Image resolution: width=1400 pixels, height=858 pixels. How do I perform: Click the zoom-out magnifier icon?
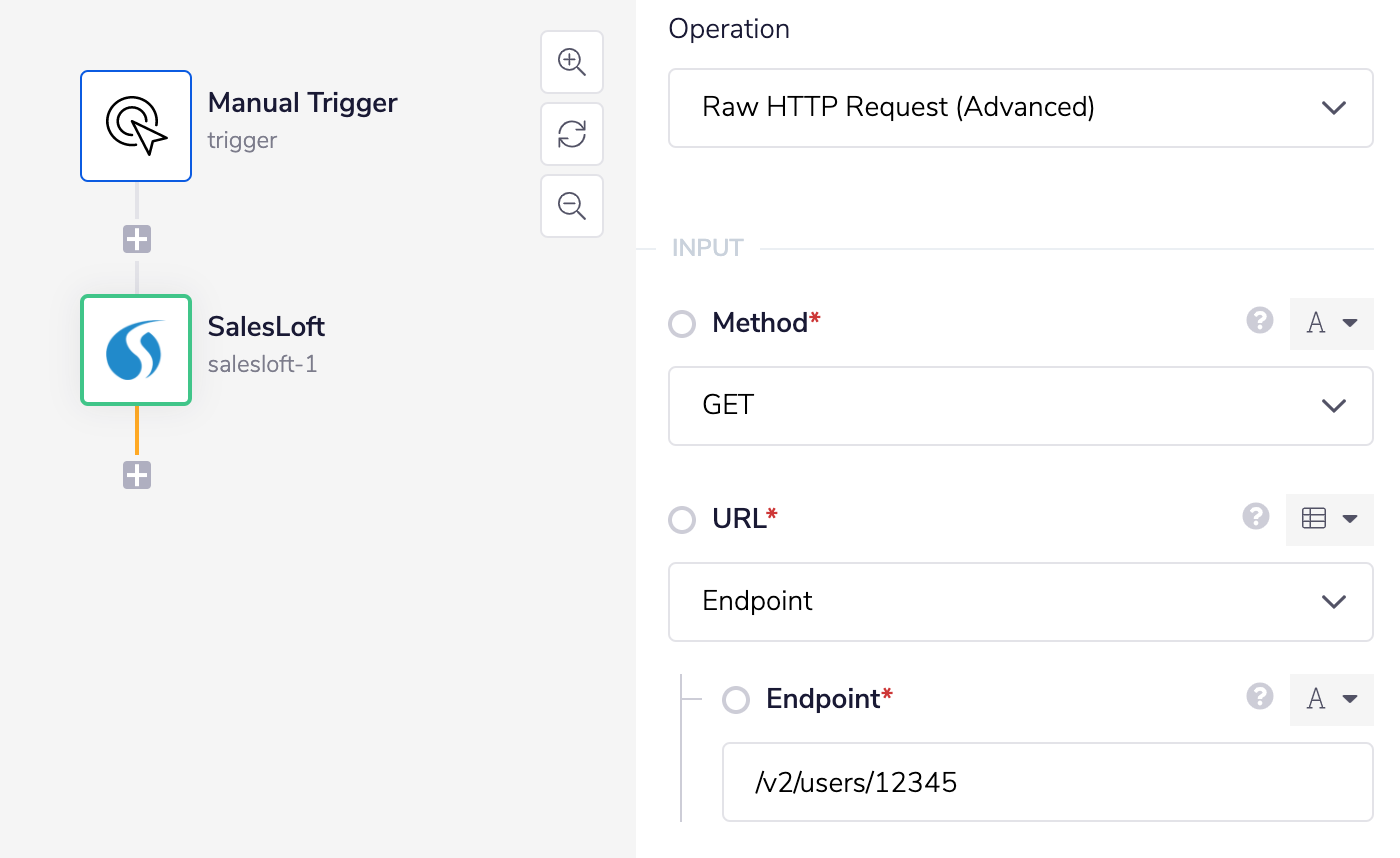pyautogui.click(x=571, y=206)
